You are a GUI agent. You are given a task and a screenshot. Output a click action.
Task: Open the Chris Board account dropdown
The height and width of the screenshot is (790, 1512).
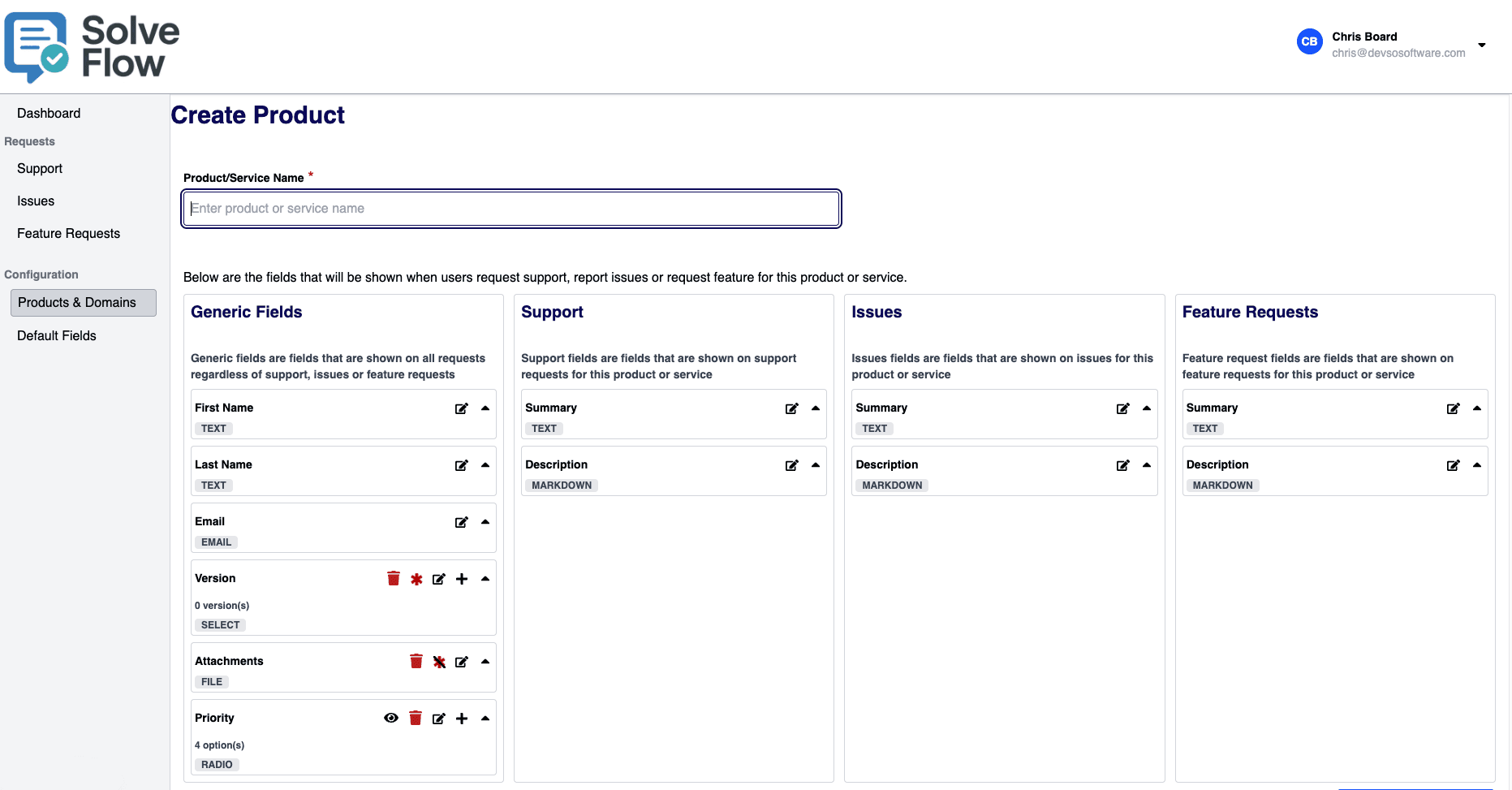(1482, 45)
